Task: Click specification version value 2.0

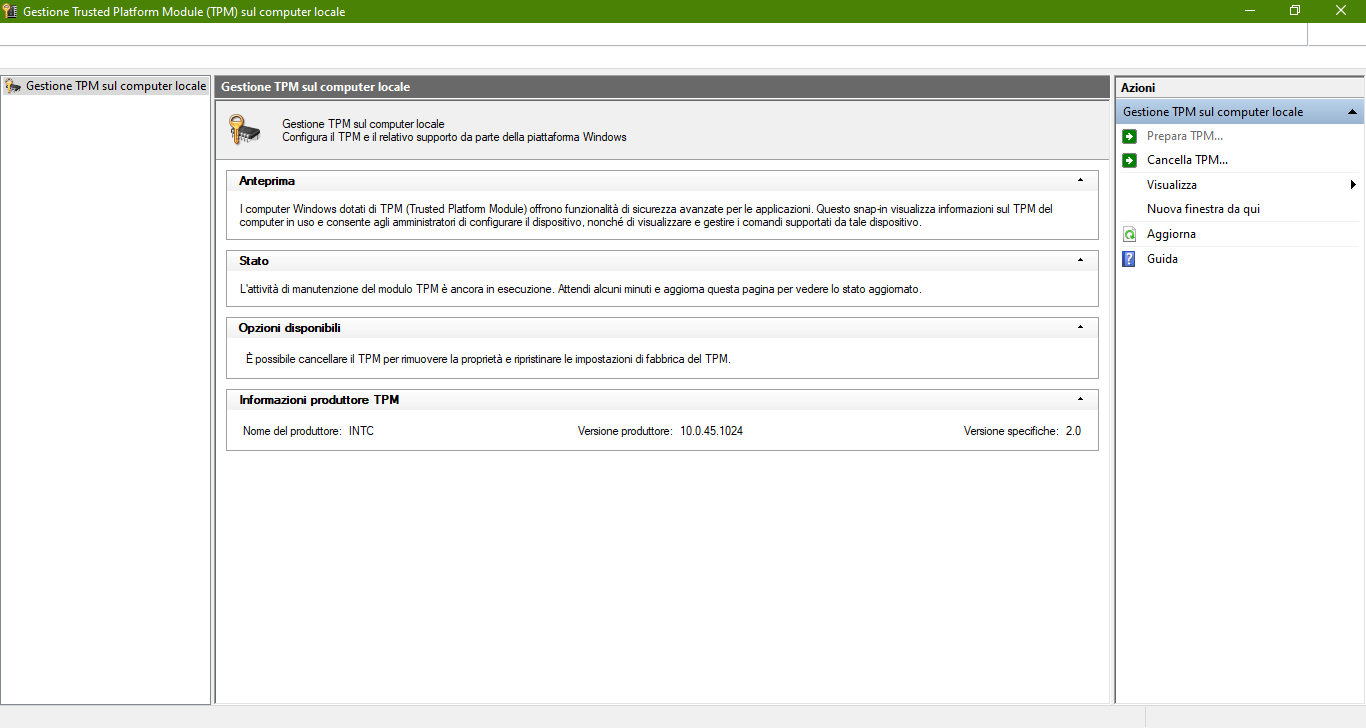Action: pos(1073,431)
